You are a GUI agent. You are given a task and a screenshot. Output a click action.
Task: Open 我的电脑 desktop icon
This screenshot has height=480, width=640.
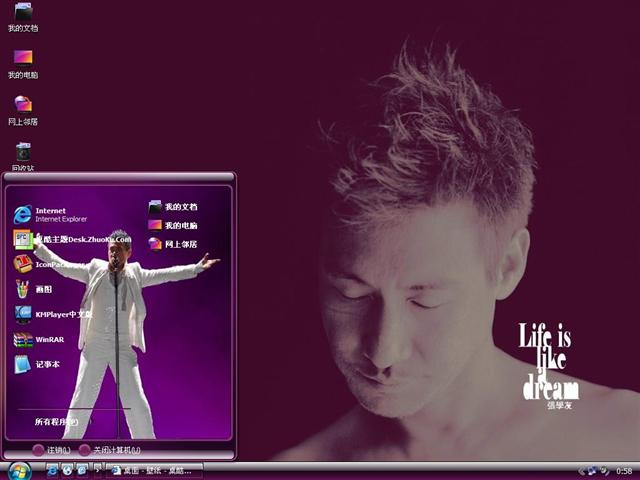click(x=23, y=64)
